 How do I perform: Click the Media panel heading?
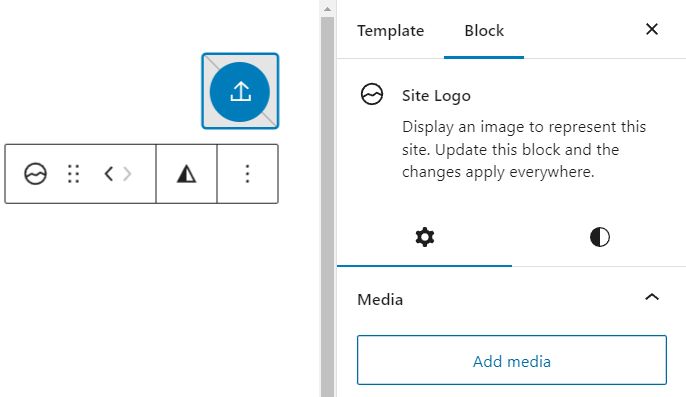coord(380,300)
